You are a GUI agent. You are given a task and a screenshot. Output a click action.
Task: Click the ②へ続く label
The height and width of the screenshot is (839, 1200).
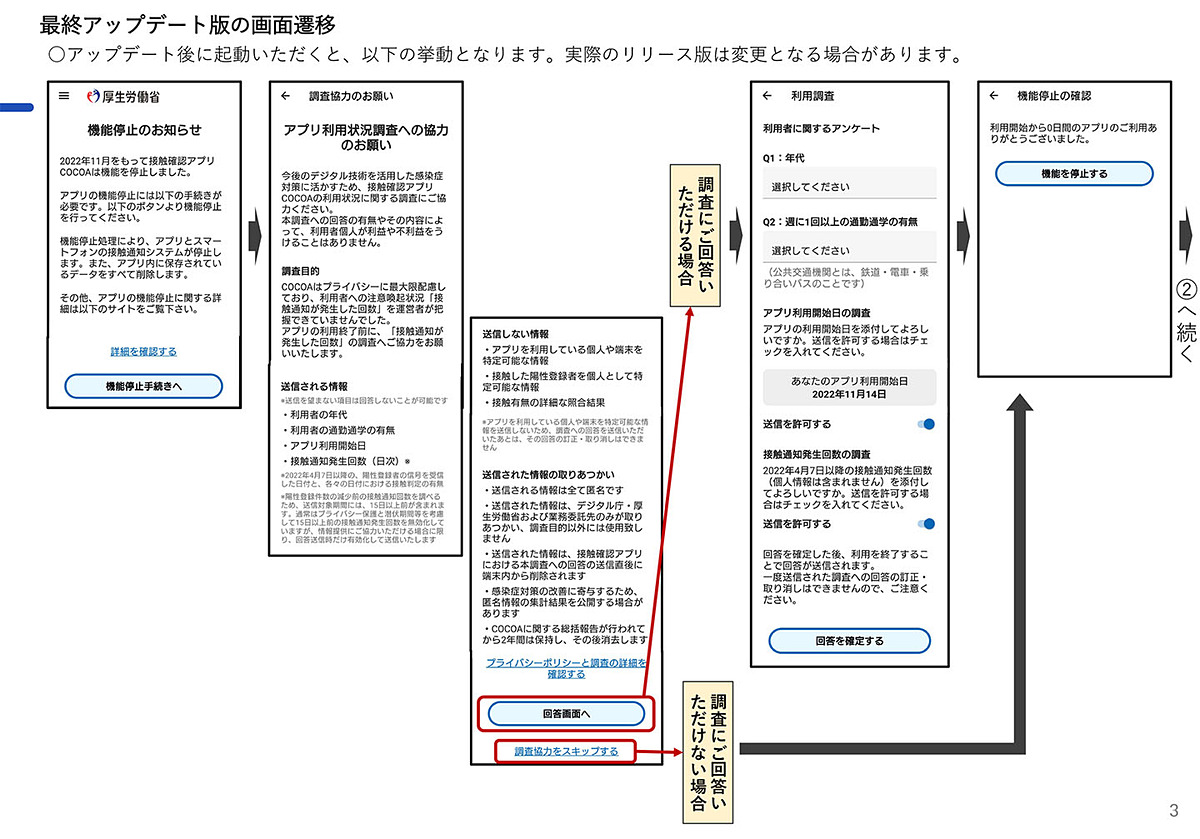(1185, 321)
